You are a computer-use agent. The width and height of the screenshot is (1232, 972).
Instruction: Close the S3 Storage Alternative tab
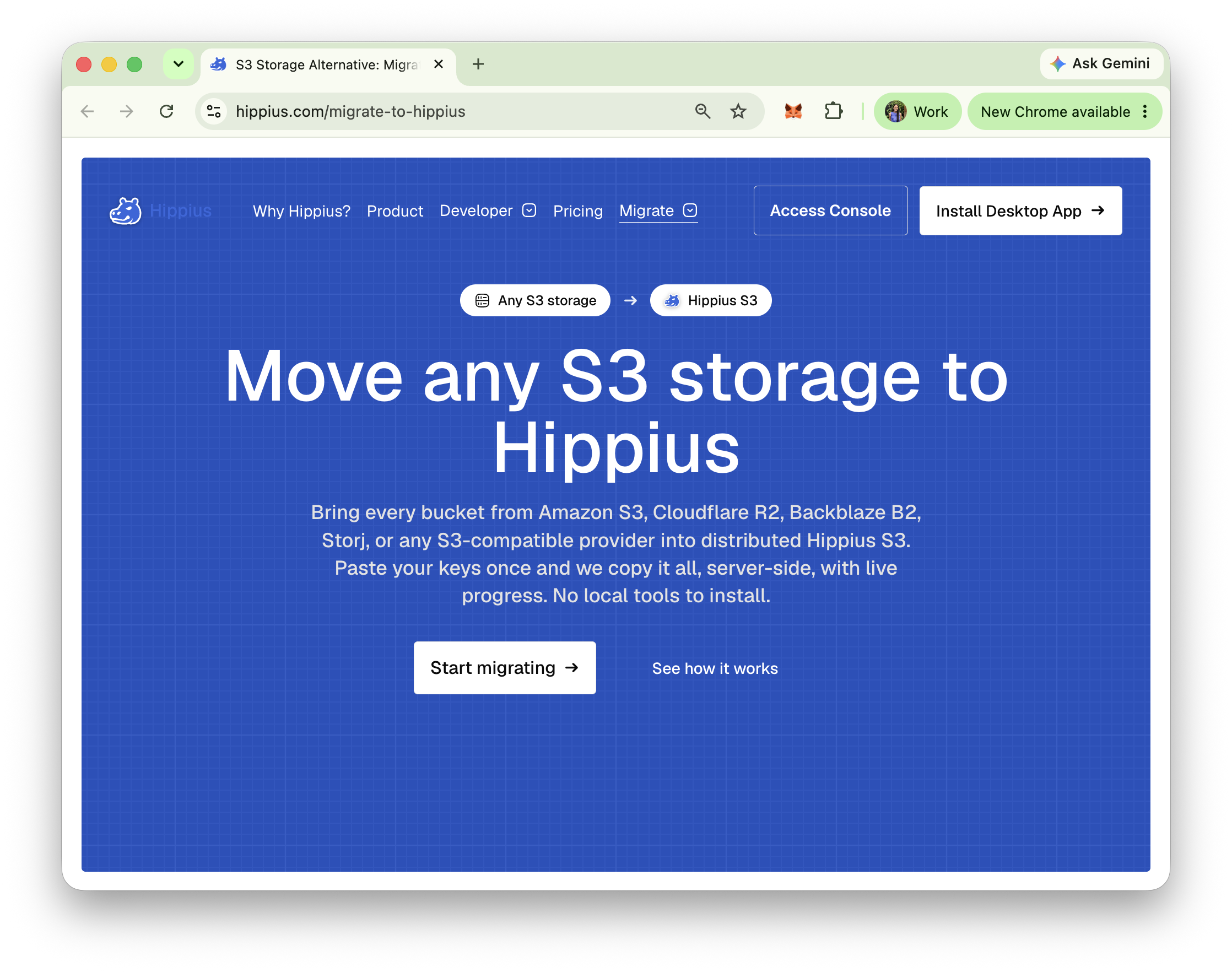tap(438, 64)
